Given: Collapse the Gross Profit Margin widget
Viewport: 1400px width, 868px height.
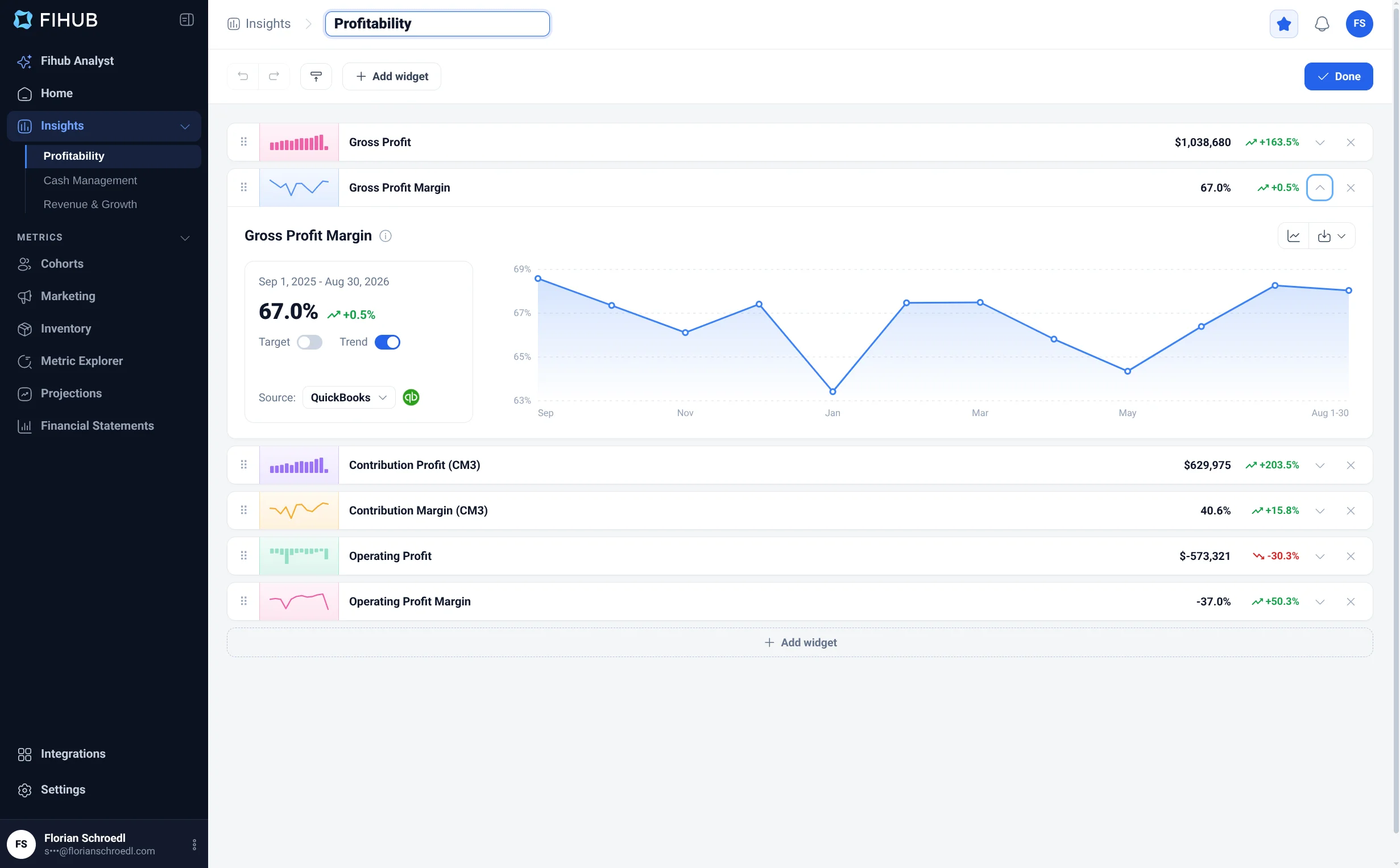Looking at the screenshot, I should point(1320,188).
